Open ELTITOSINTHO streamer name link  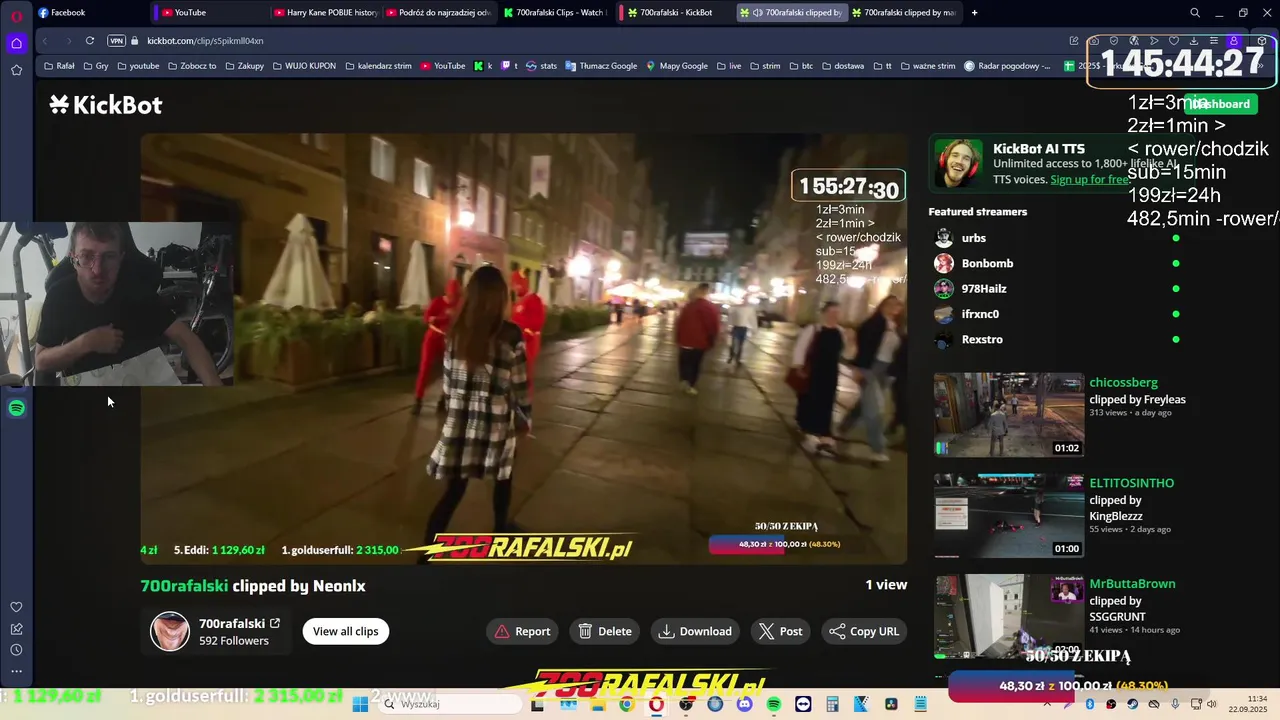pos(1131,483)
